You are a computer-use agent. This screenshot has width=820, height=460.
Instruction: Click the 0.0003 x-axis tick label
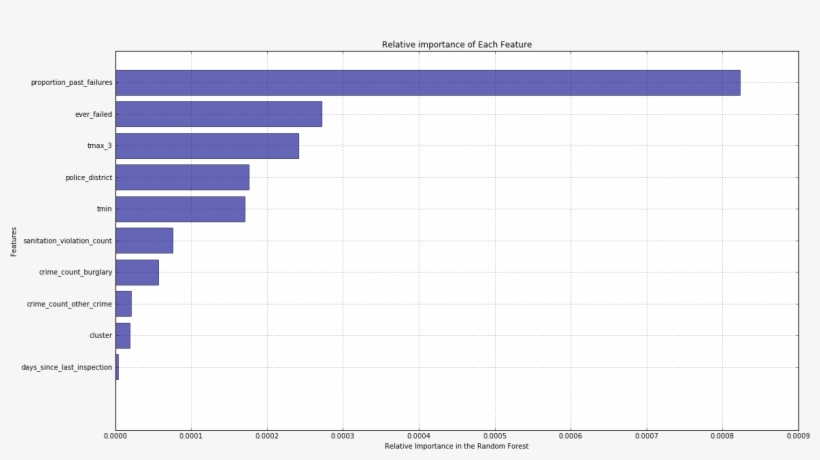pos(343,435)
